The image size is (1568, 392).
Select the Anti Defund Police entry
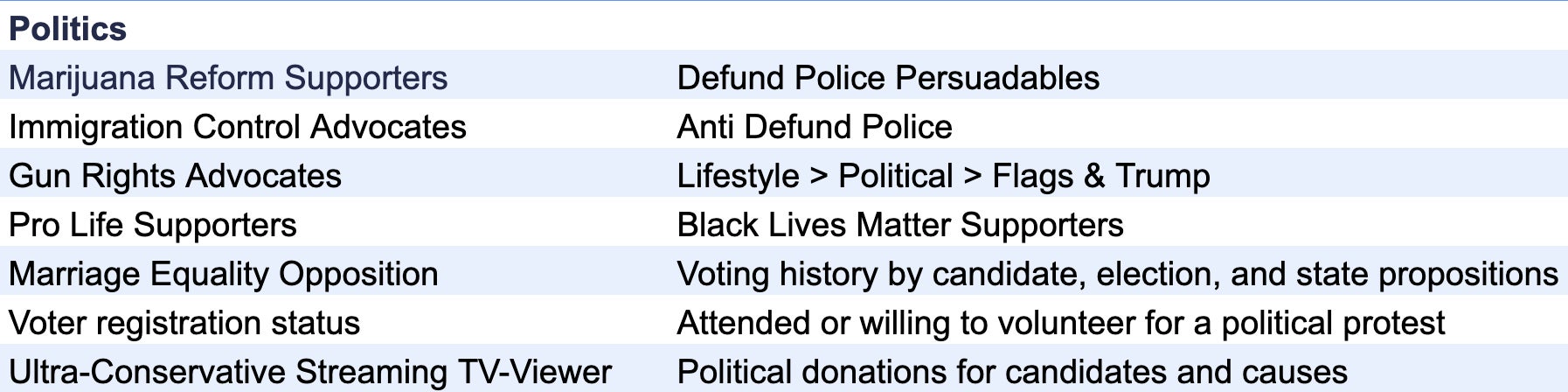coord(815,127)
